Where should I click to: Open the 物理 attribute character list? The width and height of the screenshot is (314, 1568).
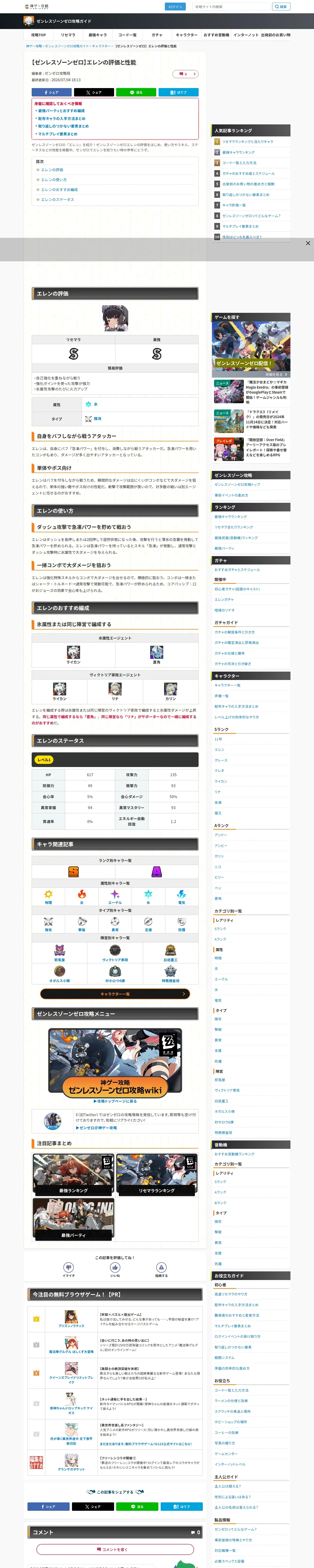pos(48,897)
